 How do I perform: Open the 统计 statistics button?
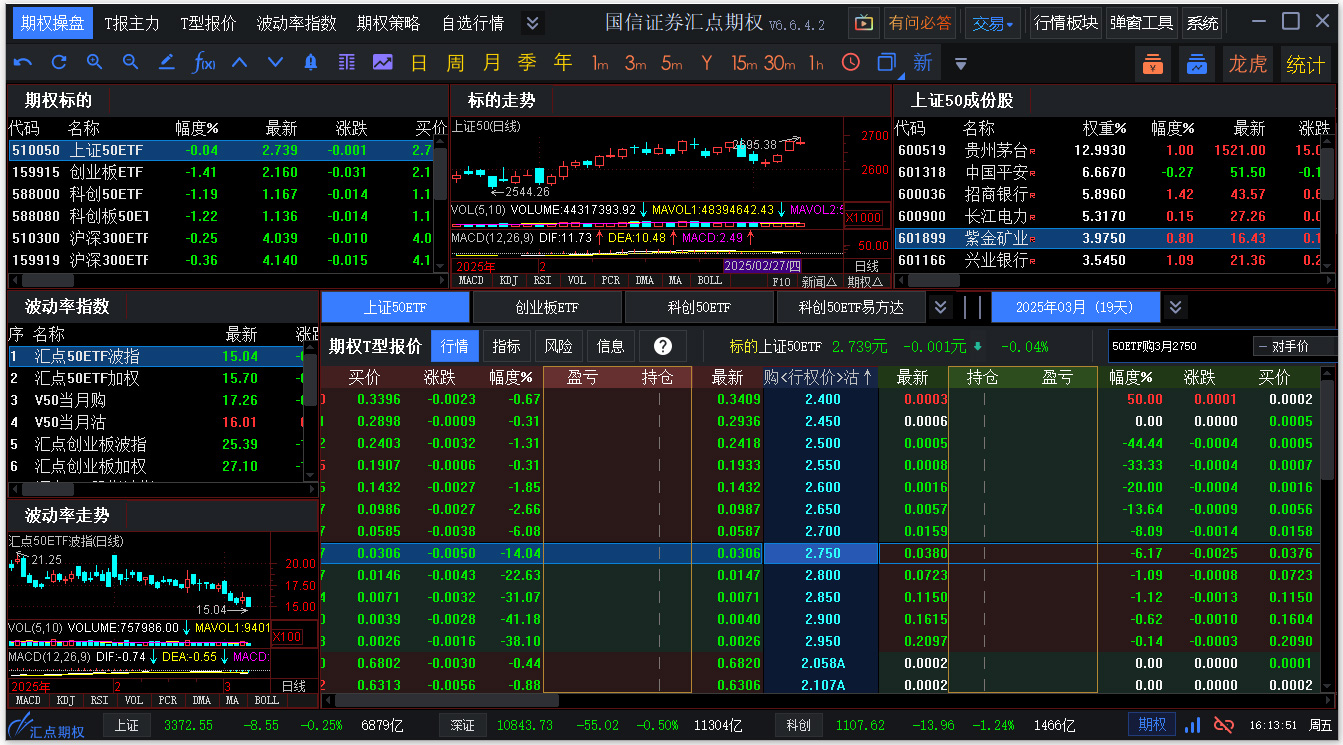click(x=1305, y=64)
